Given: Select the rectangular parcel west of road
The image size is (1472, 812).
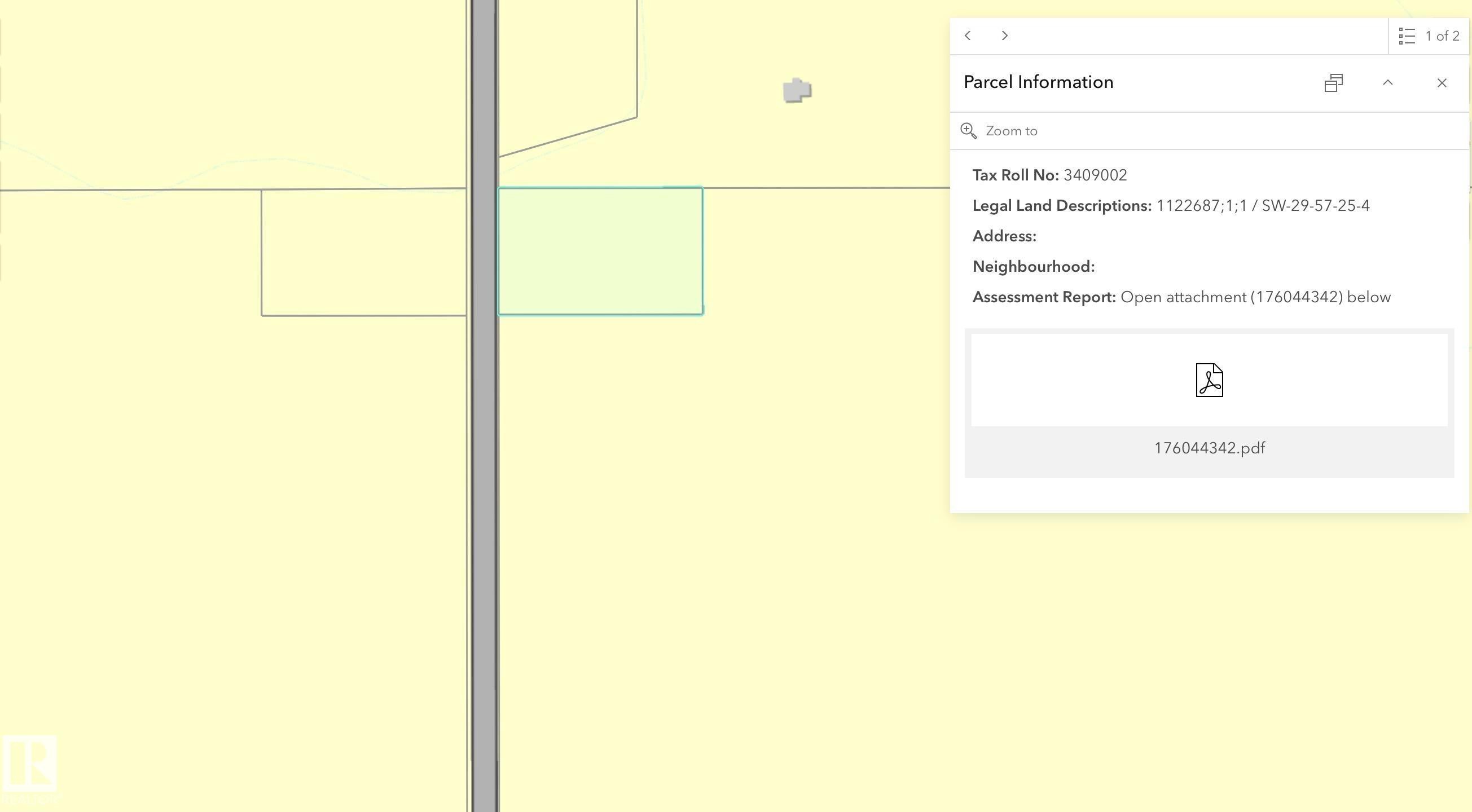Looking at the screenshot, I should point(363,253).
